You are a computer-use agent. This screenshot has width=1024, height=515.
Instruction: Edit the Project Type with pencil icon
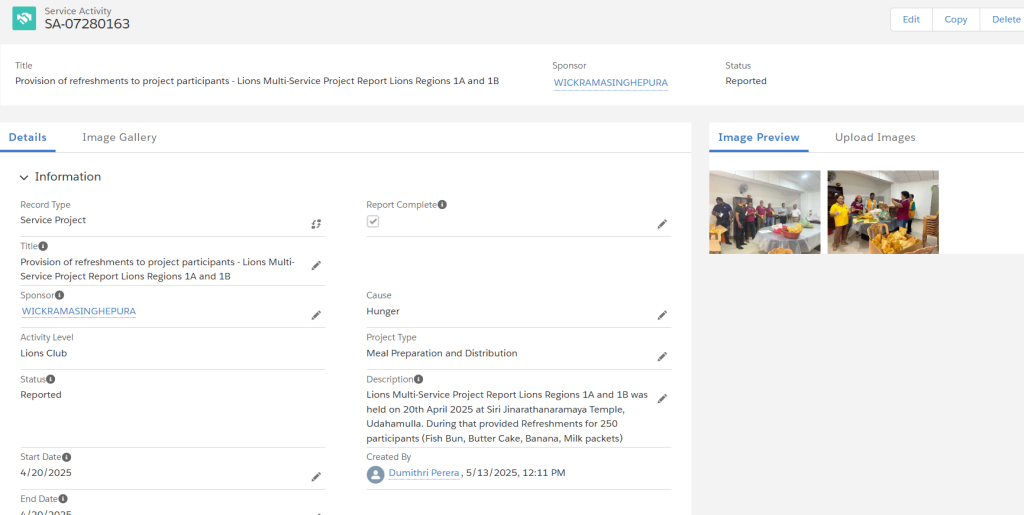pos(662,356)
